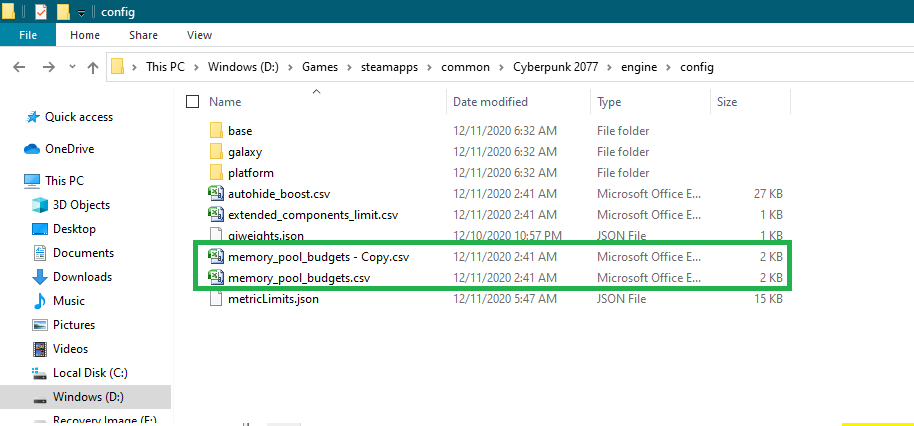Screen dimensions: 914x426
Task: Open Pictures in navigation pane
Action: (x=73, y=325)
